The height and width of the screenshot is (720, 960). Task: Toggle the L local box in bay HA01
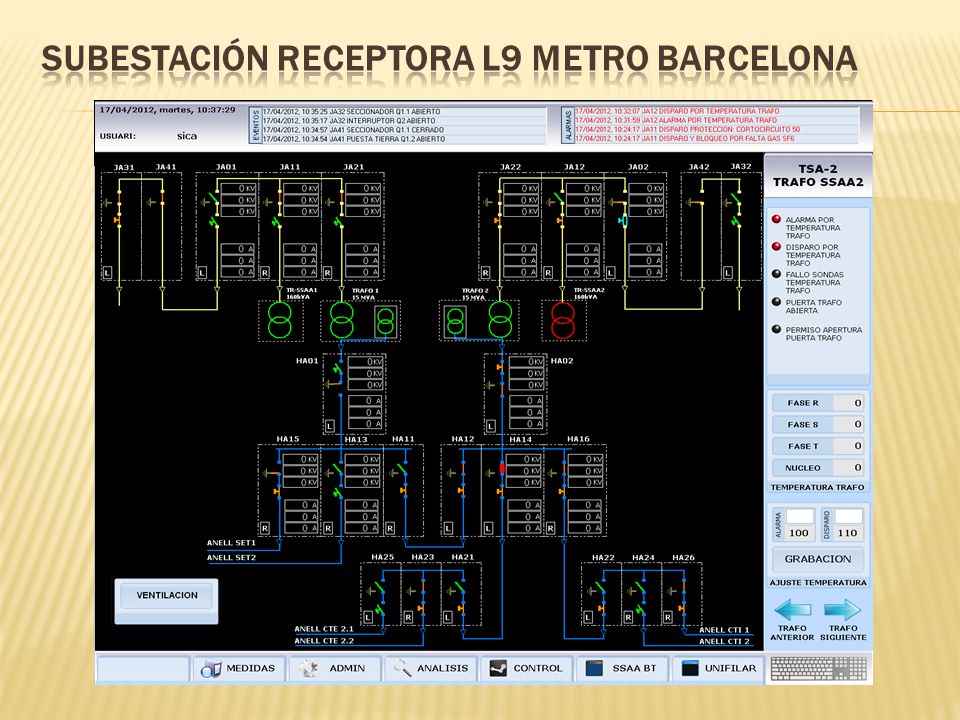(x=329, y=426)
